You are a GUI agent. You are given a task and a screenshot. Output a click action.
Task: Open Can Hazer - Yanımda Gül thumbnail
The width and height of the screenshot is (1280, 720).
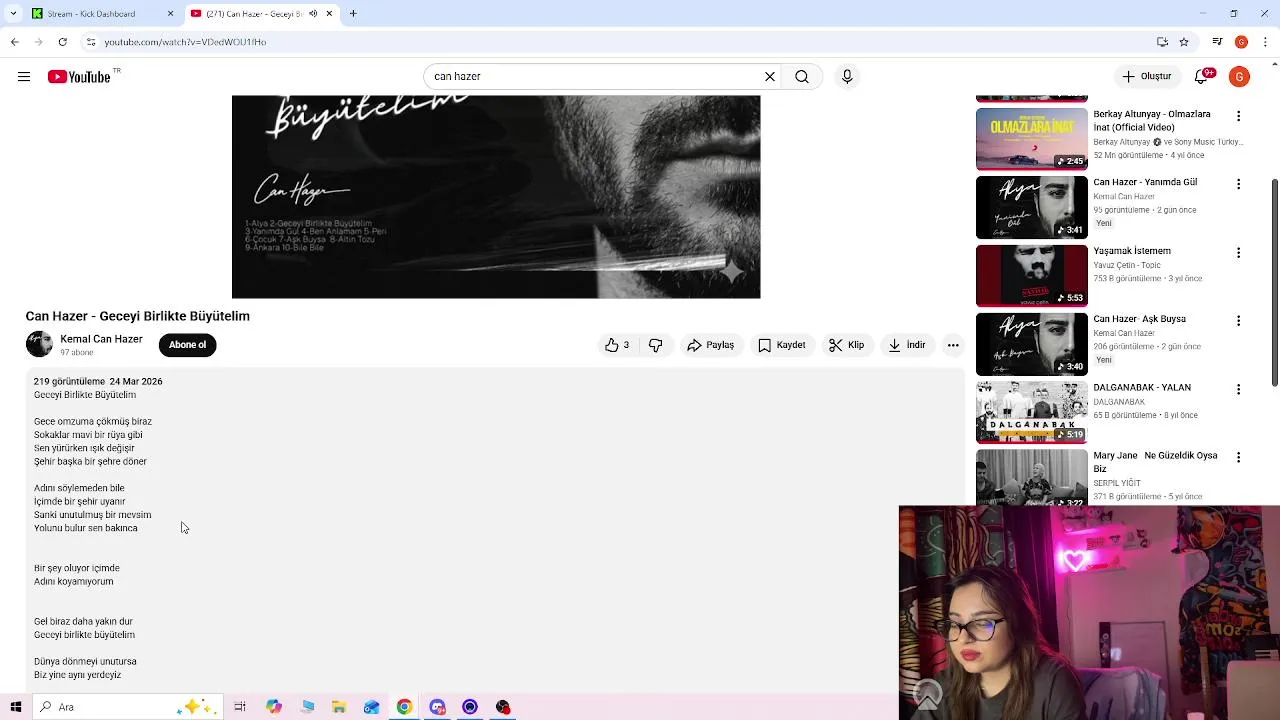(1031, 207)
